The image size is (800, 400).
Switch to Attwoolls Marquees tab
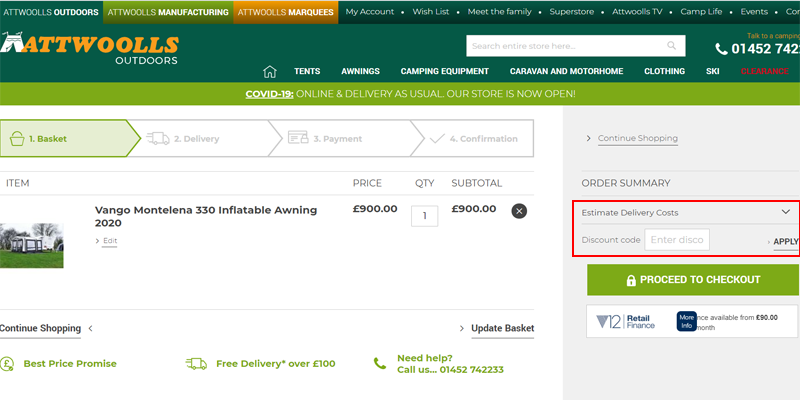[x=286, y=12]
